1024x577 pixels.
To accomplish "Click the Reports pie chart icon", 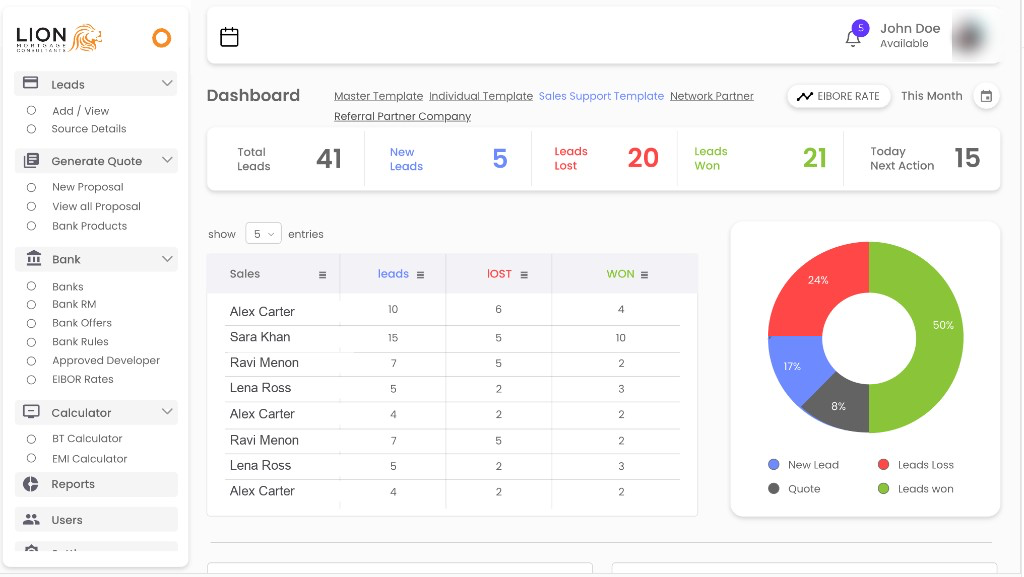I will pos(31,484).
